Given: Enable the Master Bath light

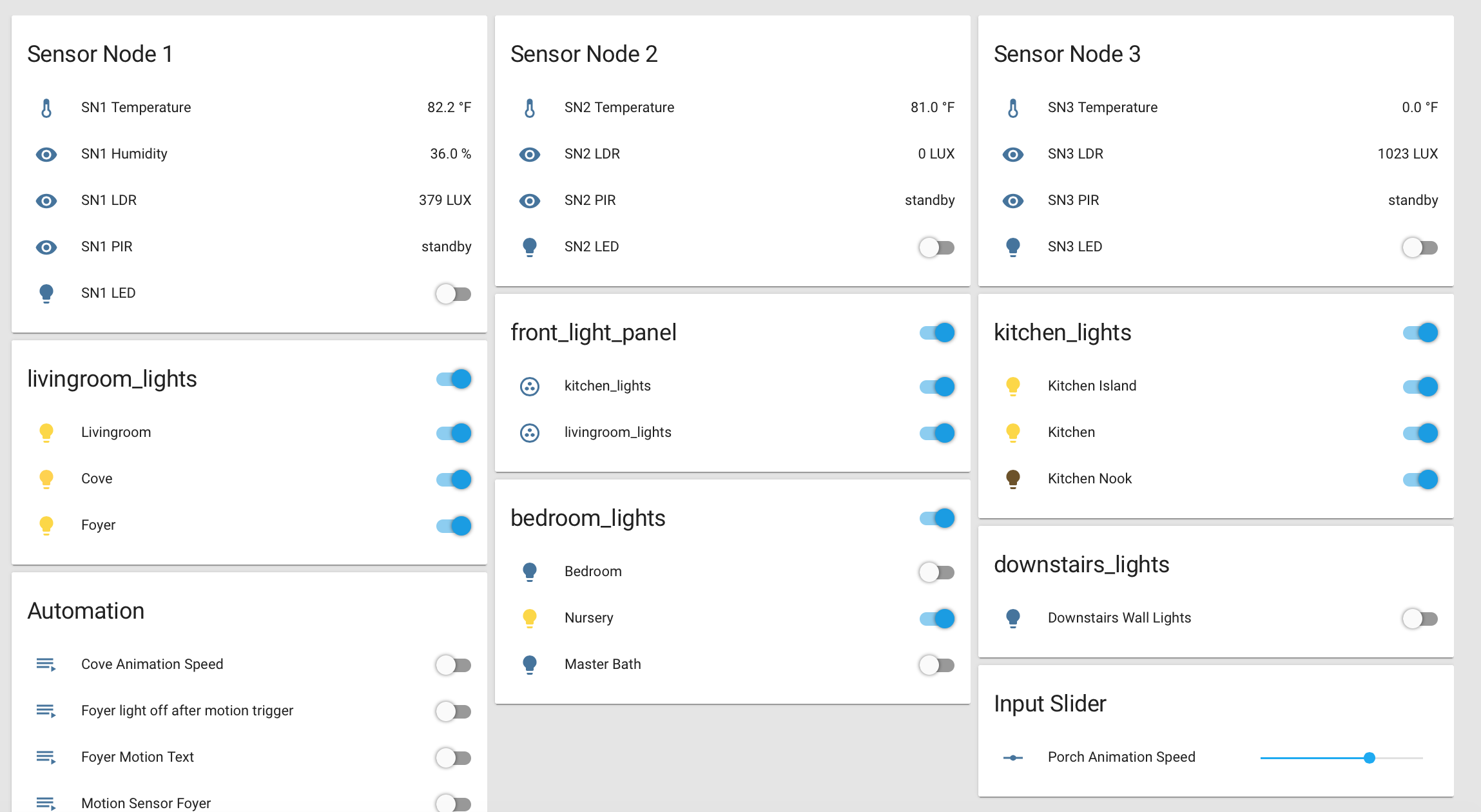Looking at the screenshot, I should click(x=937, y=665).
